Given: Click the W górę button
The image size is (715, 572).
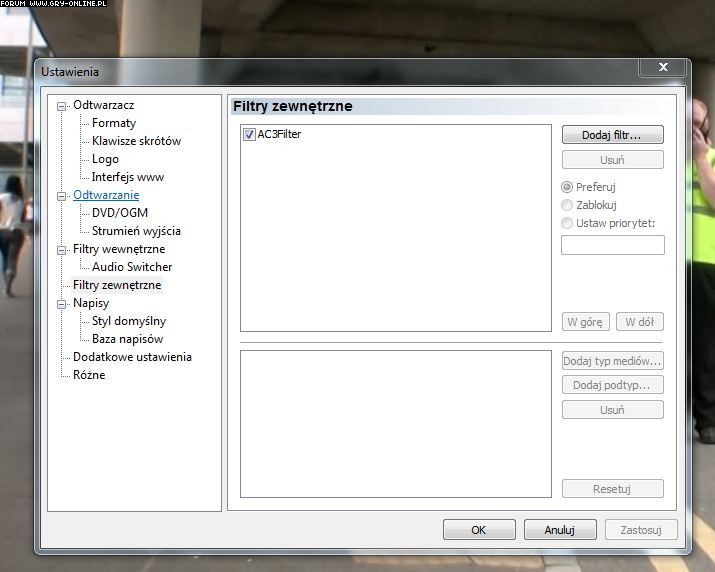Looking at the screenshot, I should [x=585, y=322].
